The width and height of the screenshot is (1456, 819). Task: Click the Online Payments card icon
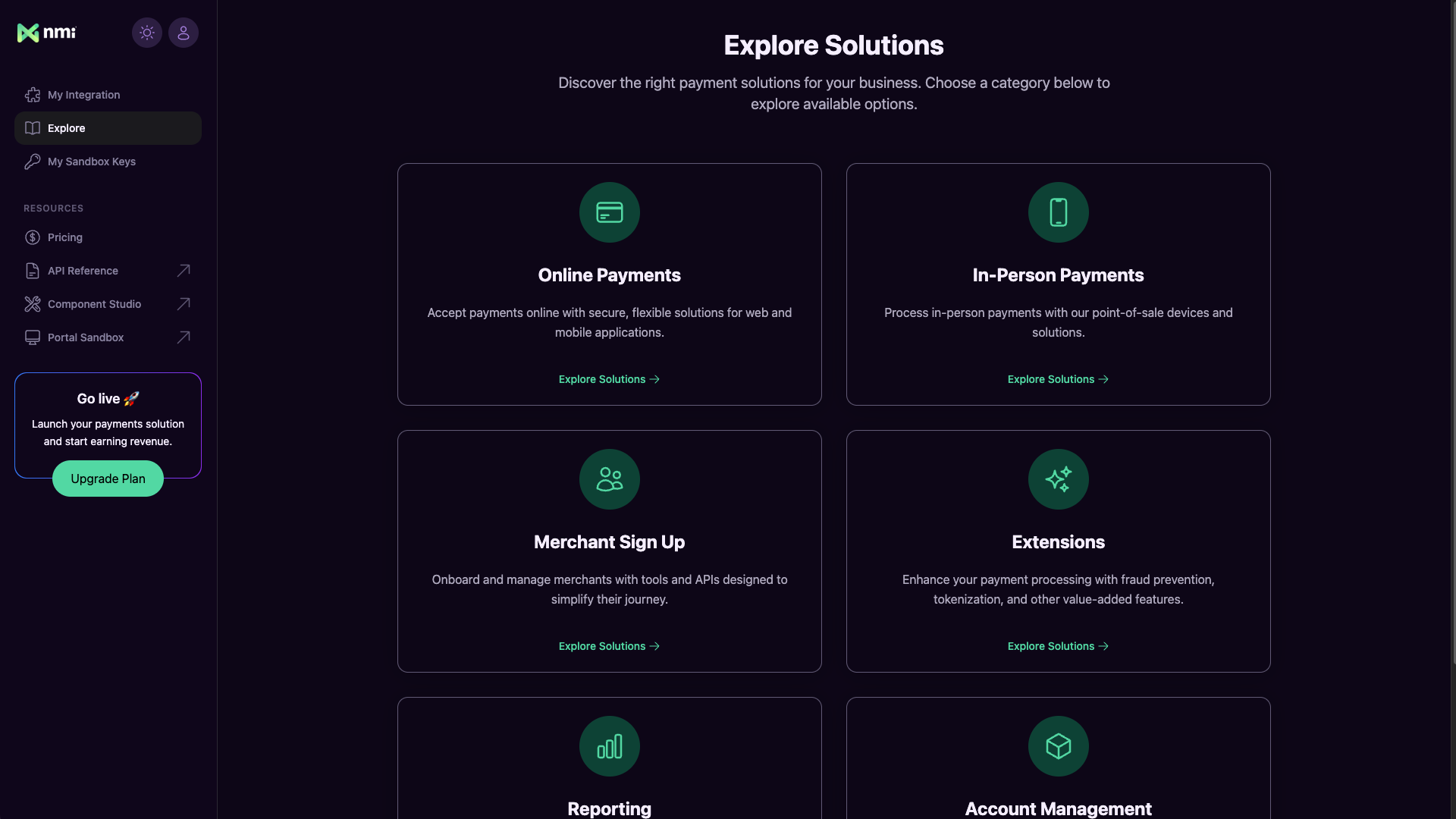(609, 212)
